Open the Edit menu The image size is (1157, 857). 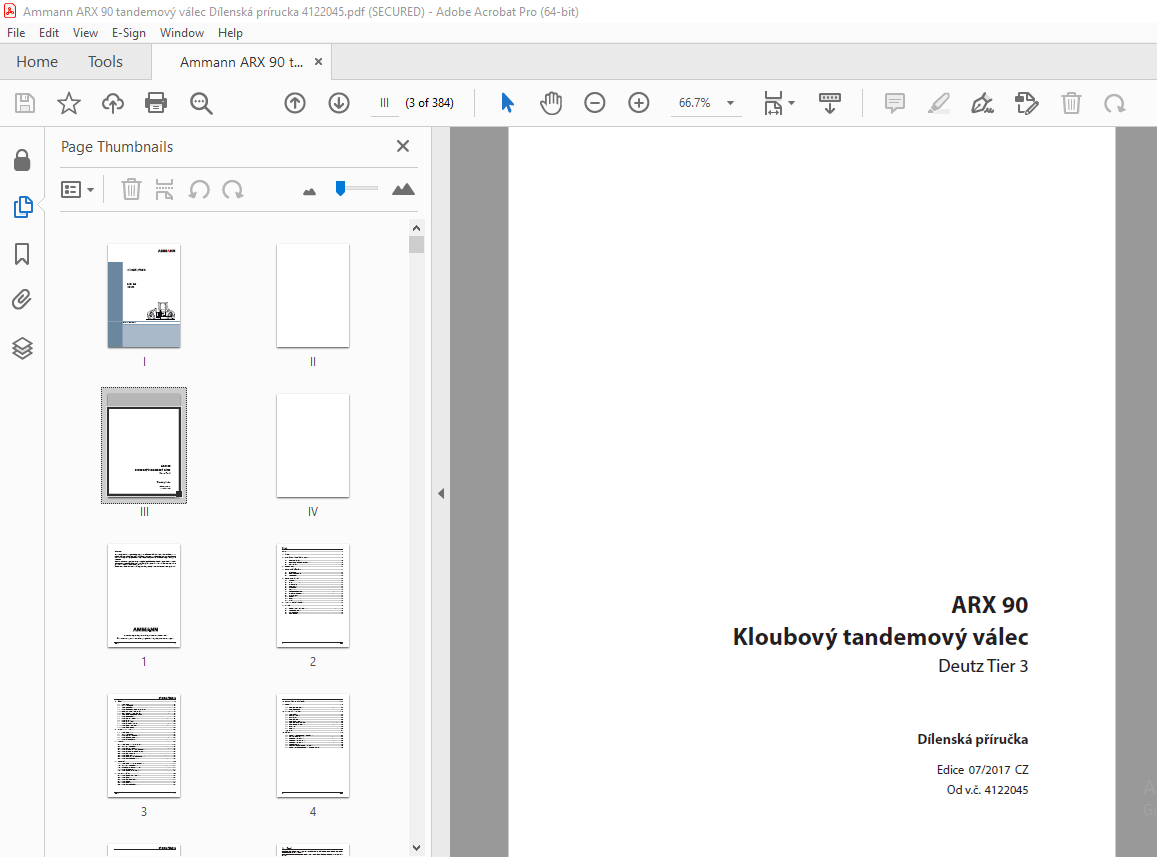(x=49, y=32)
